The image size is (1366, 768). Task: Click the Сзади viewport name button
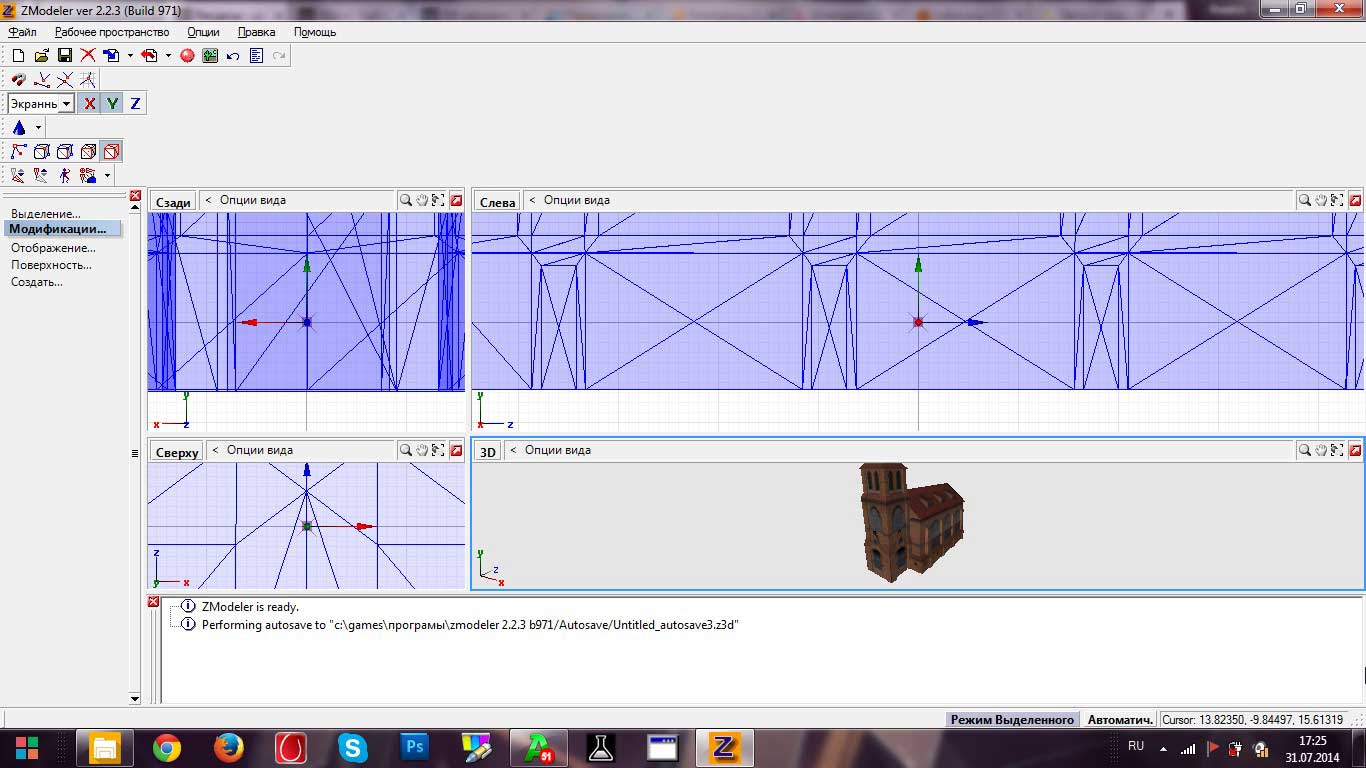(173, 201)
